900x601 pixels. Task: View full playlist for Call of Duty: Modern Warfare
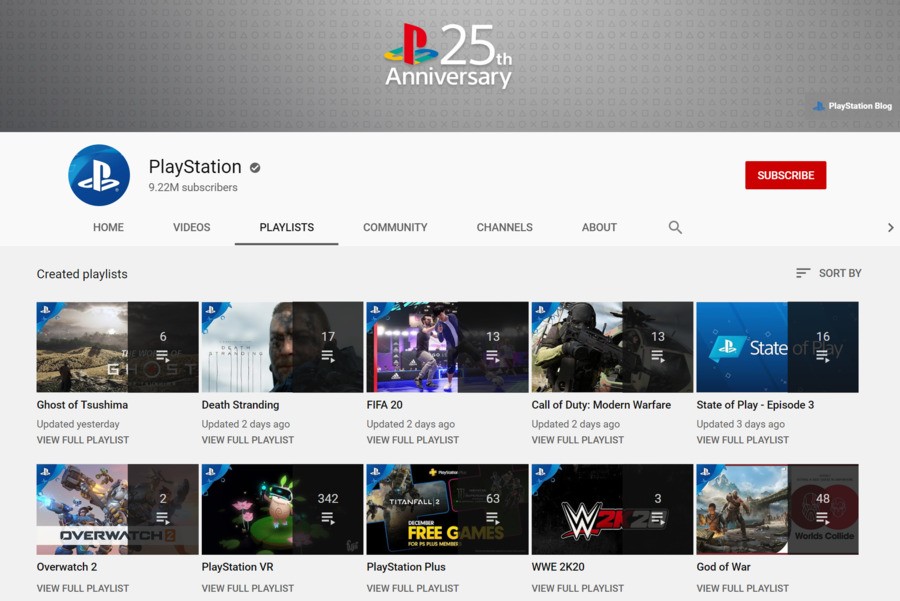pyautogui.click(x=577, y=440)
